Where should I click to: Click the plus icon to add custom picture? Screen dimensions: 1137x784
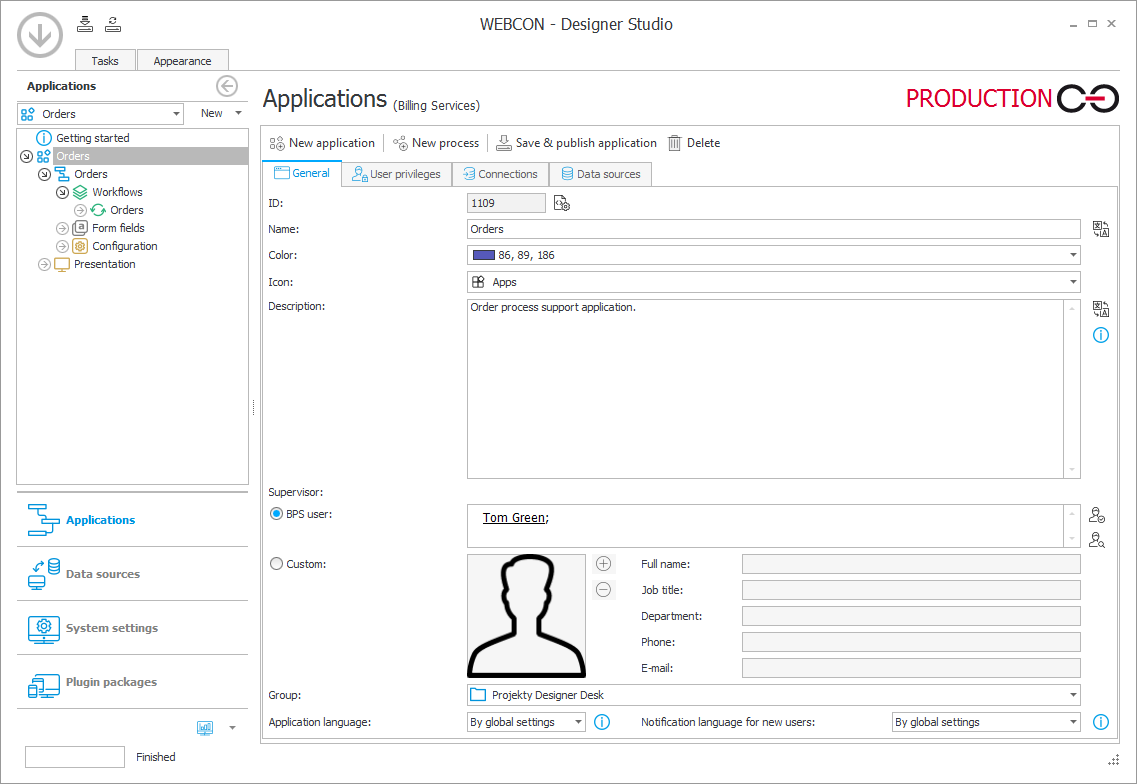603,564
